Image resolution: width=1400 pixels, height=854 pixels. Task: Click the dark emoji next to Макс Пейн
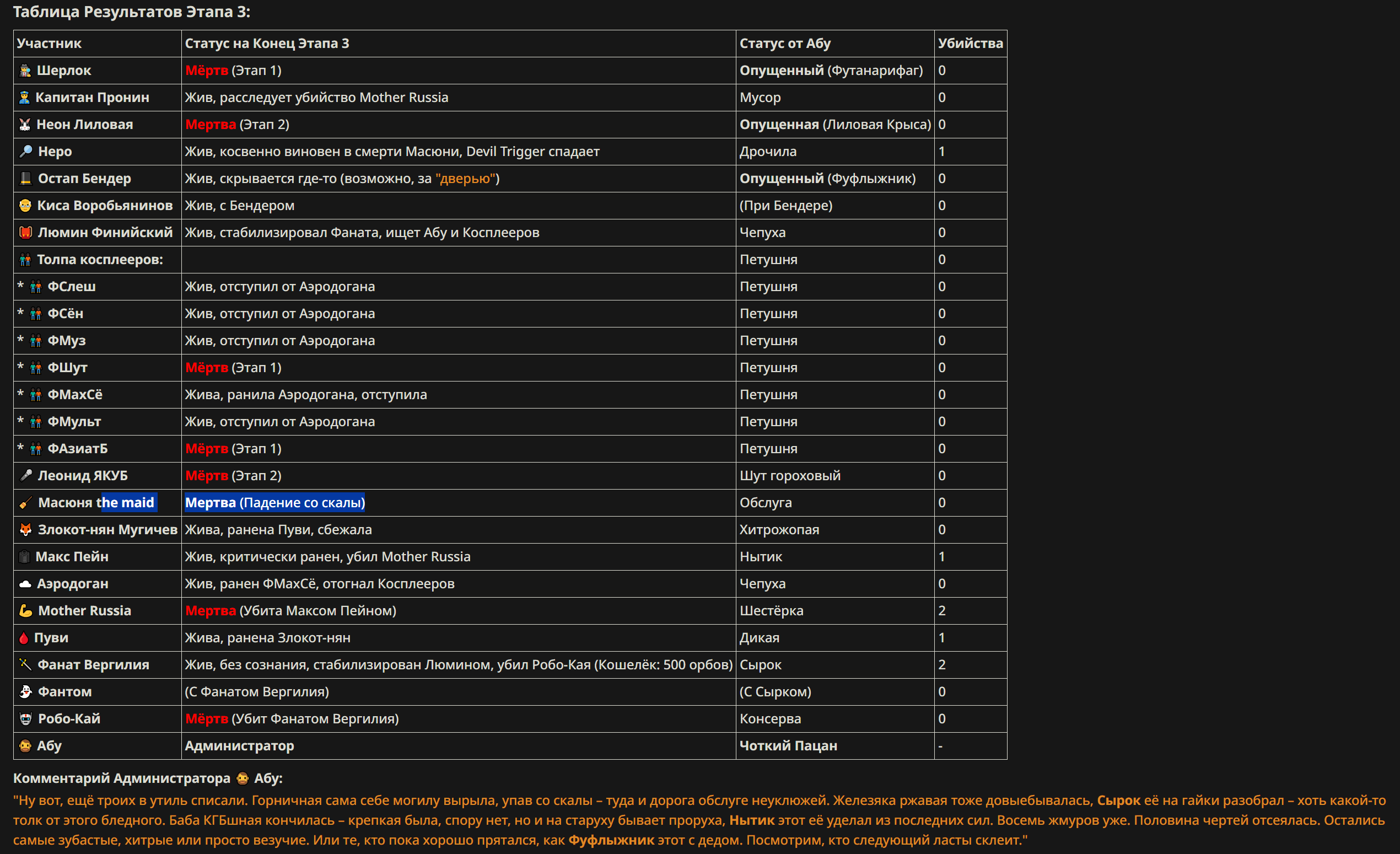24,557
